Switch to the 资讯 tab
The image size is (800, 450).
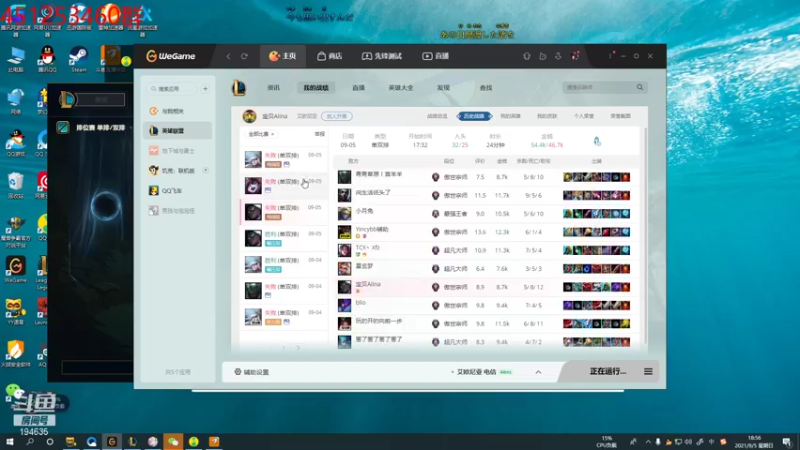click(x=273, y=88)
